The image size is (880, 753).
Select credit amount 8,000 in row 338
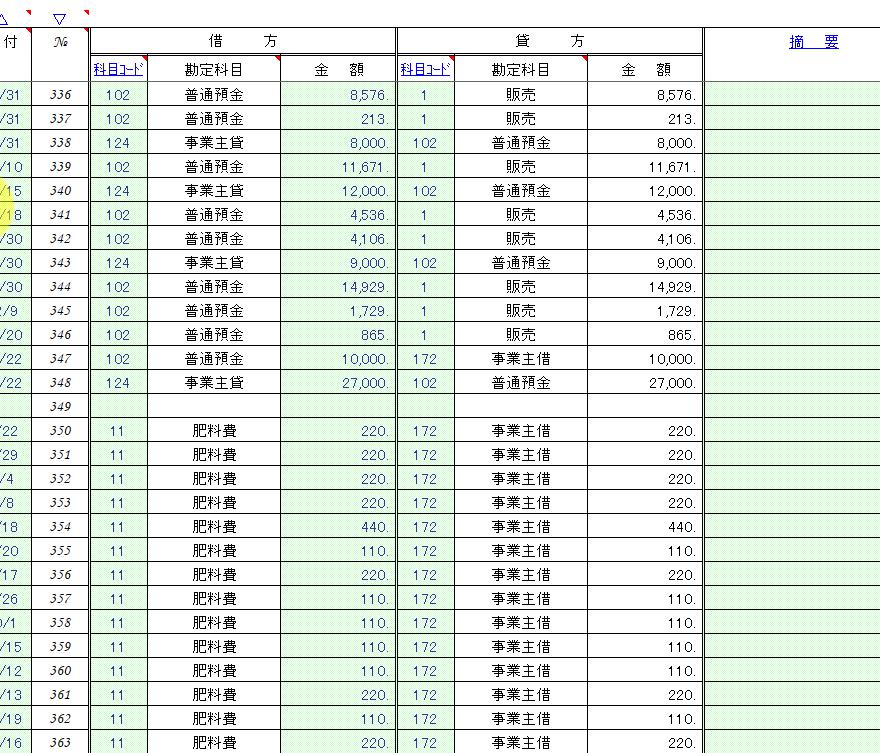(x=645, y=143)
